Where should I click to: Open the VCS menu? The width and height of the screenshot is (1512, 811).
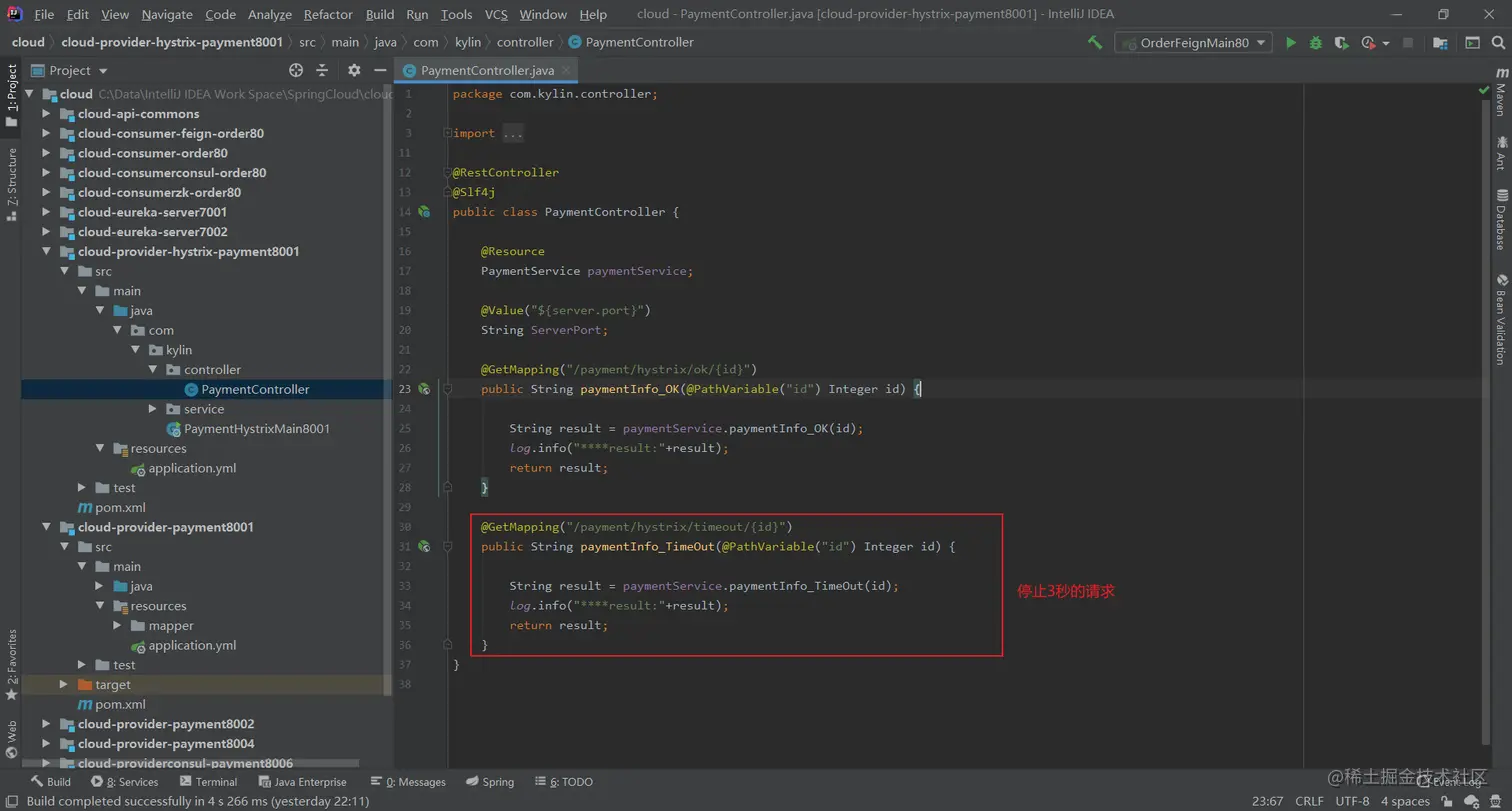(x=496, y=14)
